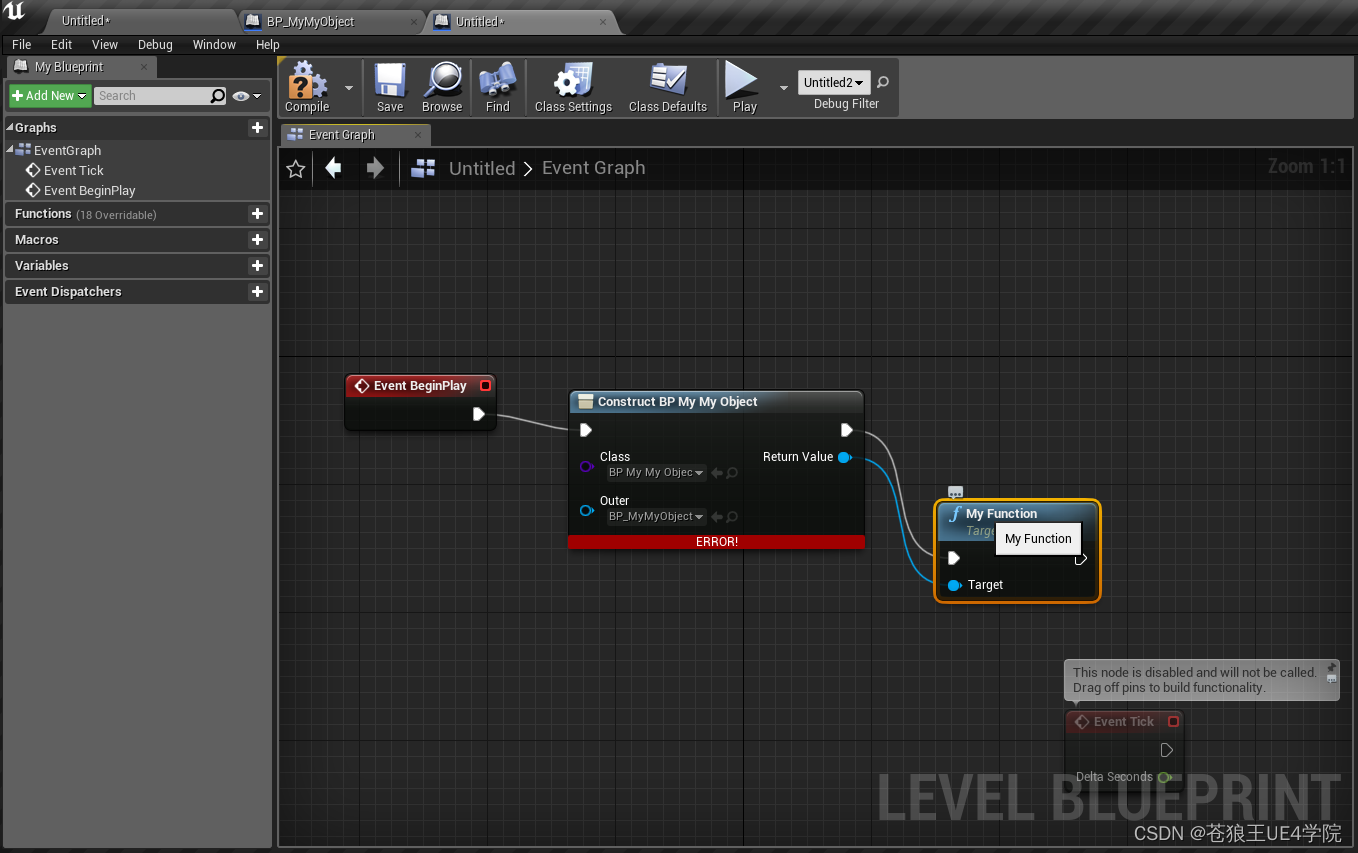1358x853 pixels.
Task: Open the File menu
Action: (22, 44)
